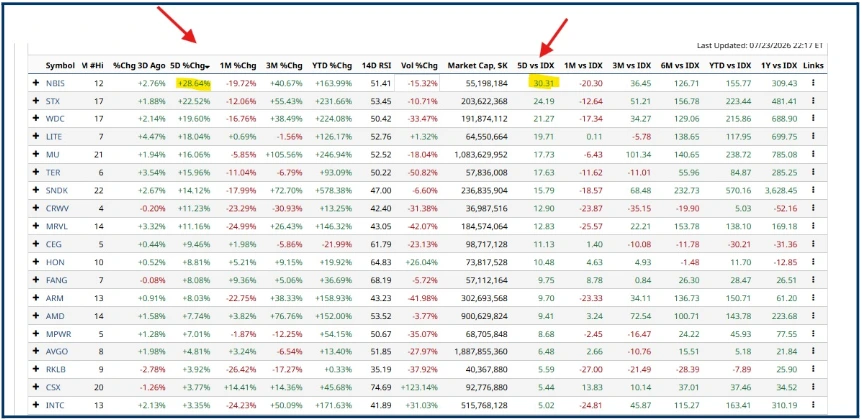
Task: Open the RKLB symbol link
Action: [56, 369]
